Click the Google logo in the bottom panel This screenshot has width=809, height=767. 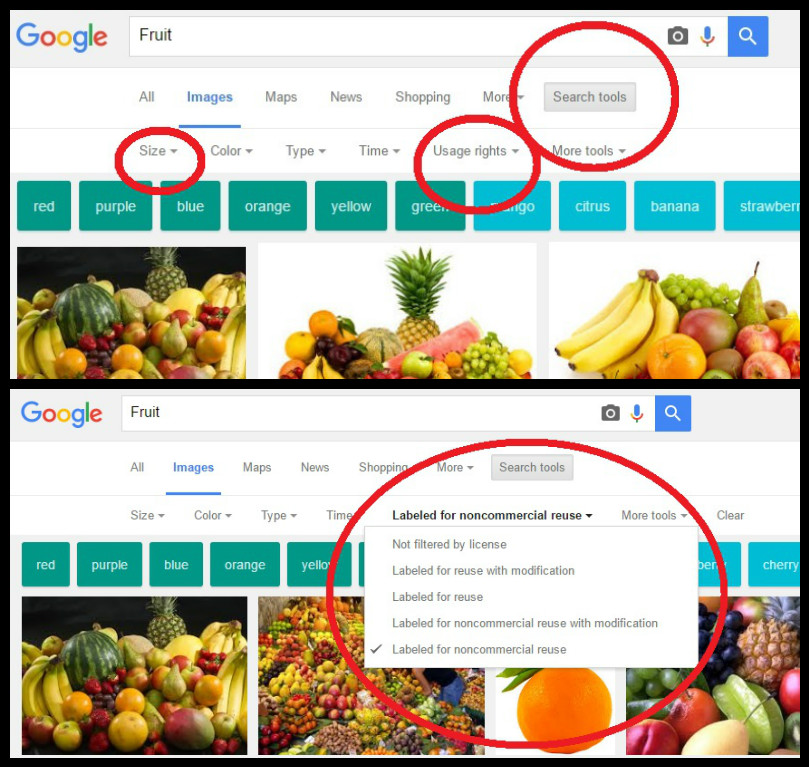coord(61,414)
